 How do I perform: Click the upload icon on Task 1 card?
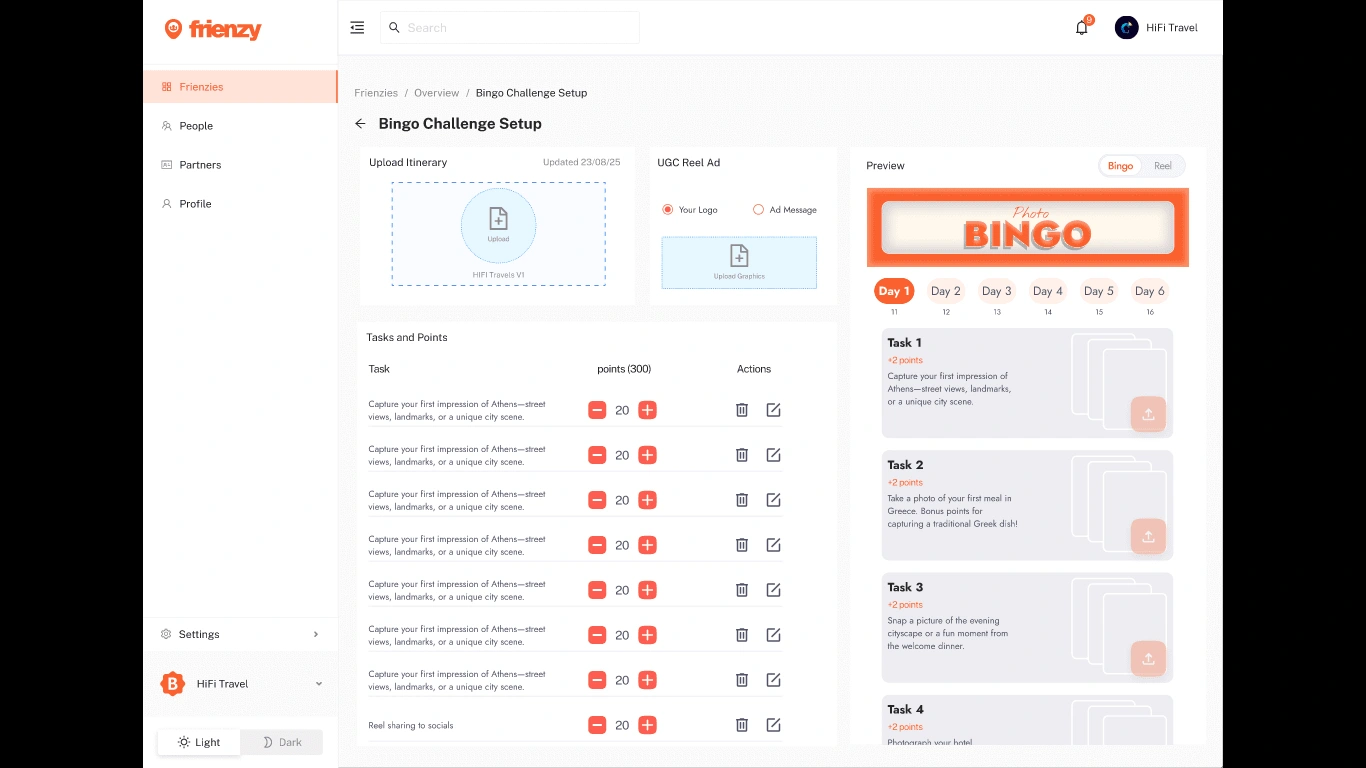1148,414
